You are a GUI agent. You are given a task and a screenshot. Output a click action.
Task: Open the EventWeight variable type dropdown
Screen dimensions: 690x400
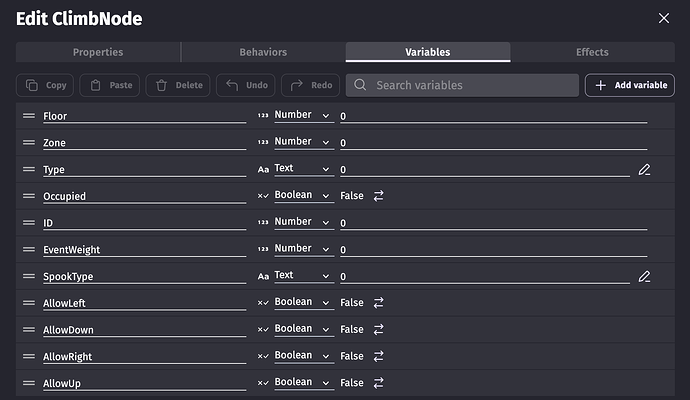[x=304, y=249]
